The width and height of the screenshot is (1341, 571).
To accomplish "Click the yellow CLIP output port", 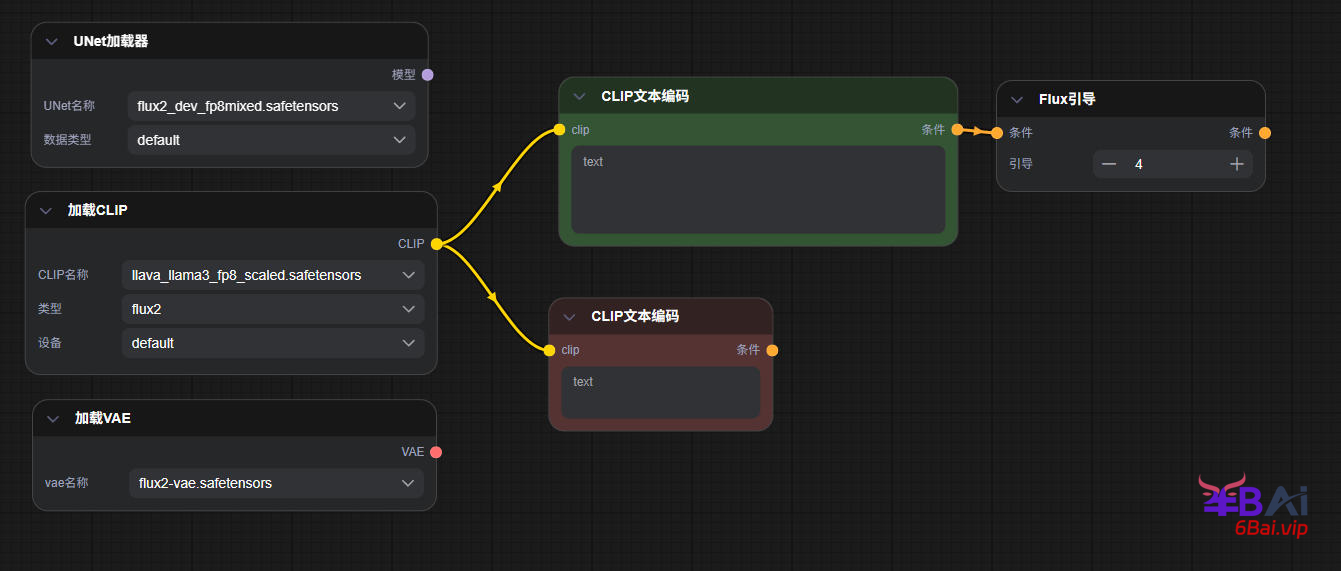I will point(437,244).
